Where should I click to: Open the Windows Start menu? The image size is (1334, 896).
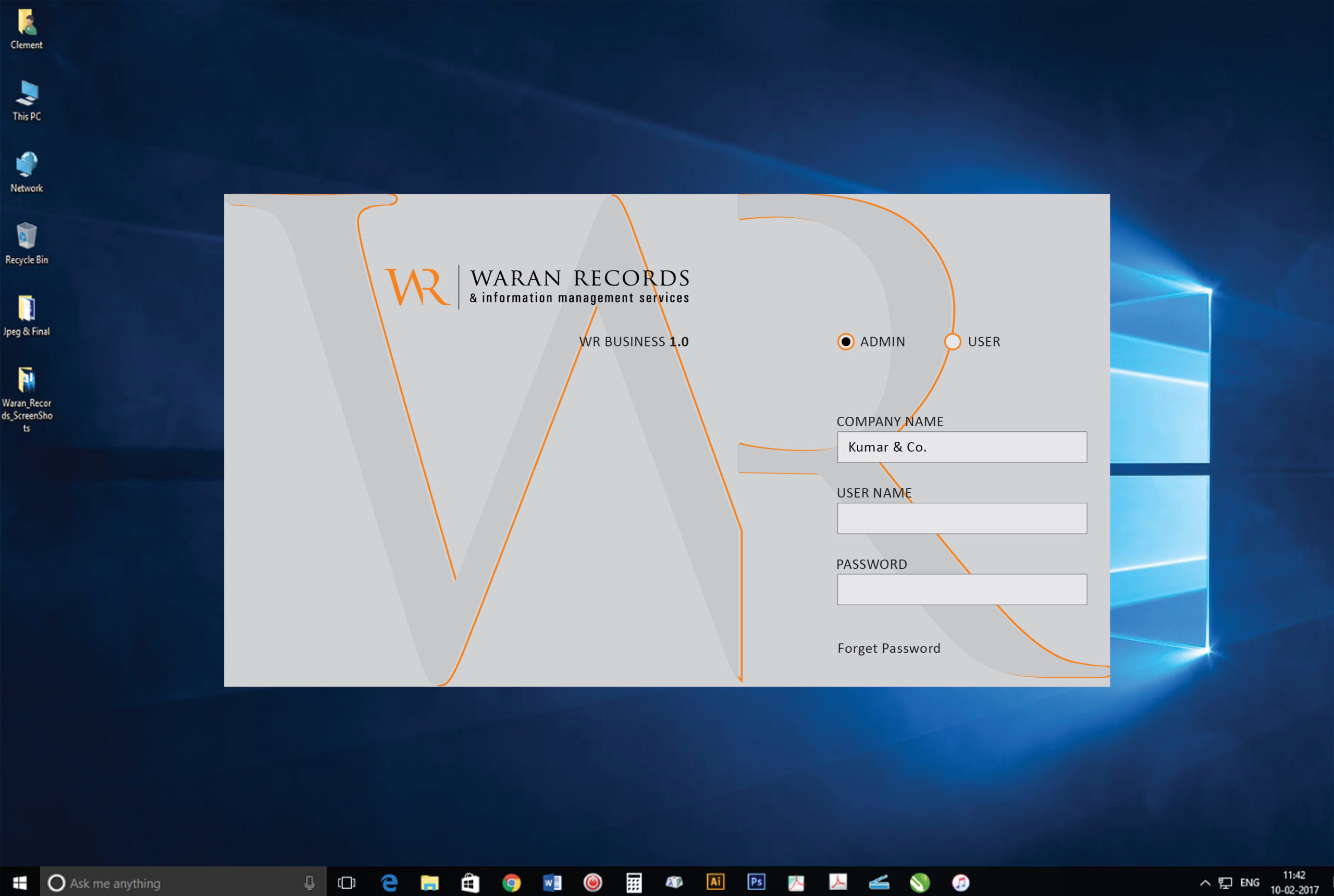19,882
